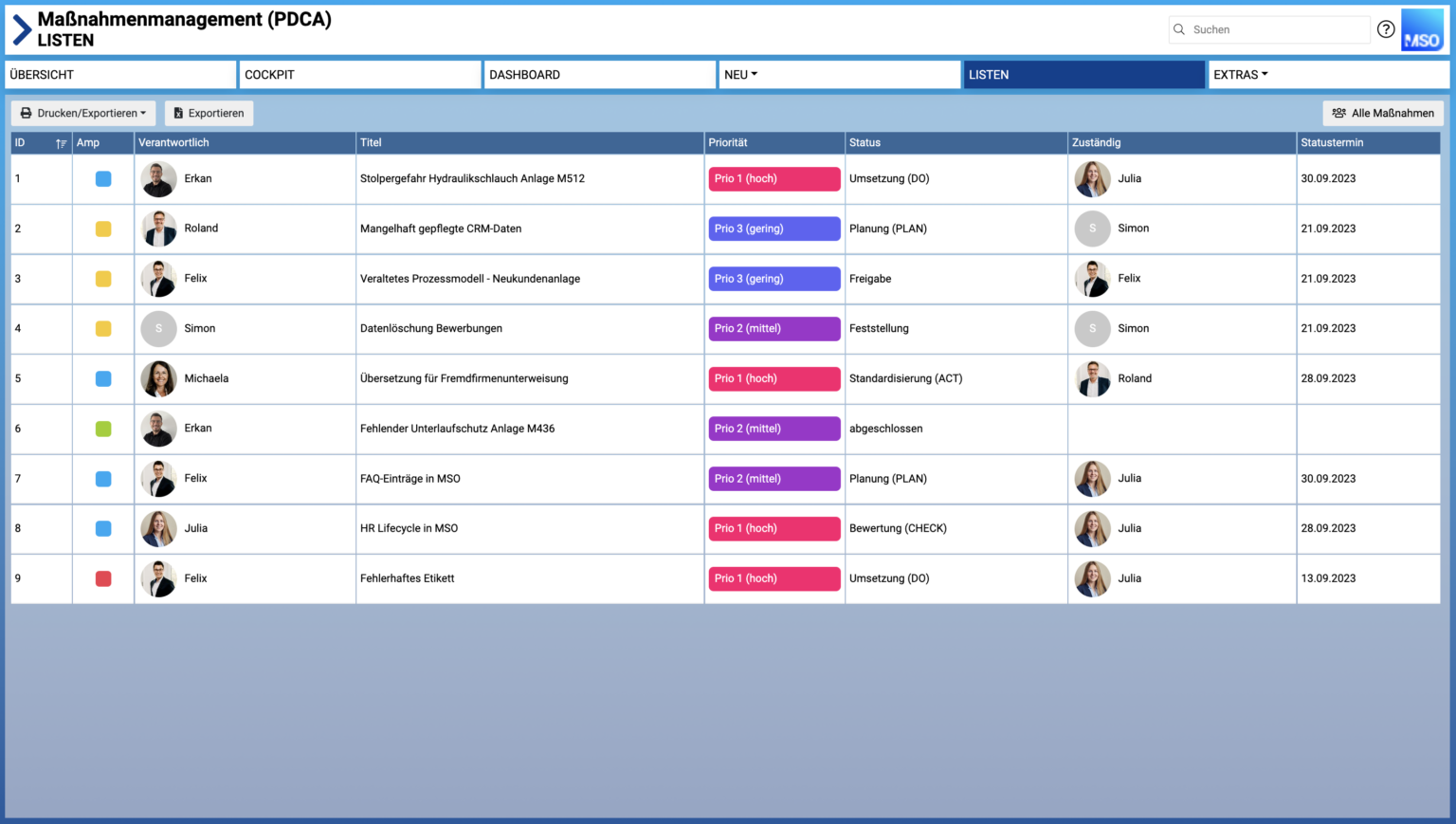Click the blue arrow logo top left

pyautogui.click(x=18, y=27)
